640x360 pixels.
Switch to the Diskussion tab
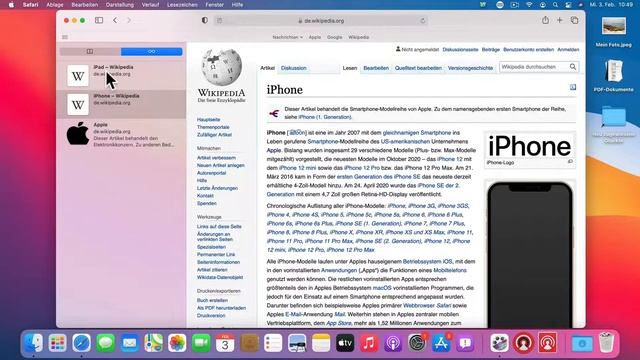293,68
